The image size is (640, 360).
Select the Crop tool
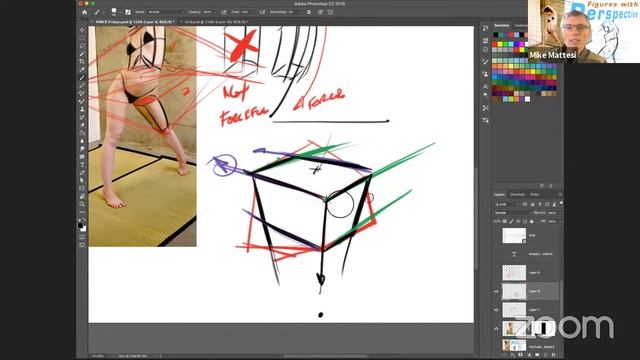(x=82, y=61)
